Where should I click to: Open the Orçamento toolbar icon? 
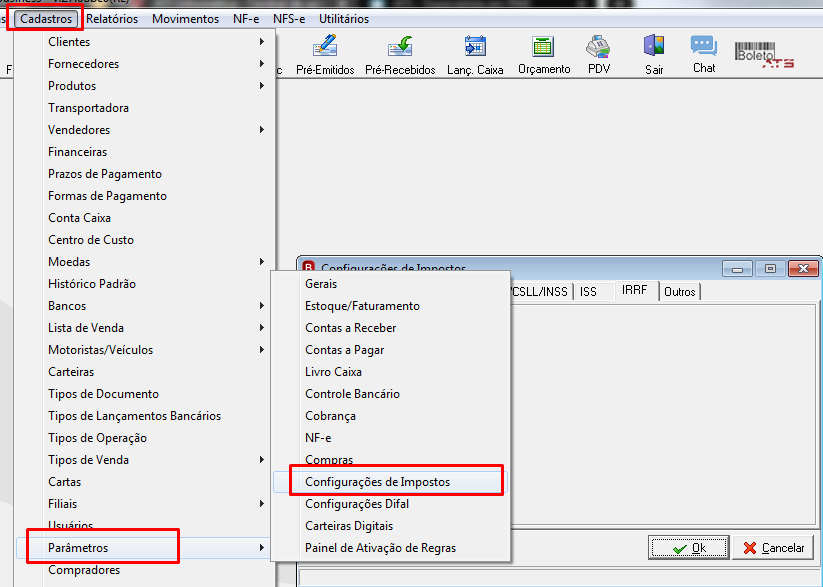pos(544,55)
